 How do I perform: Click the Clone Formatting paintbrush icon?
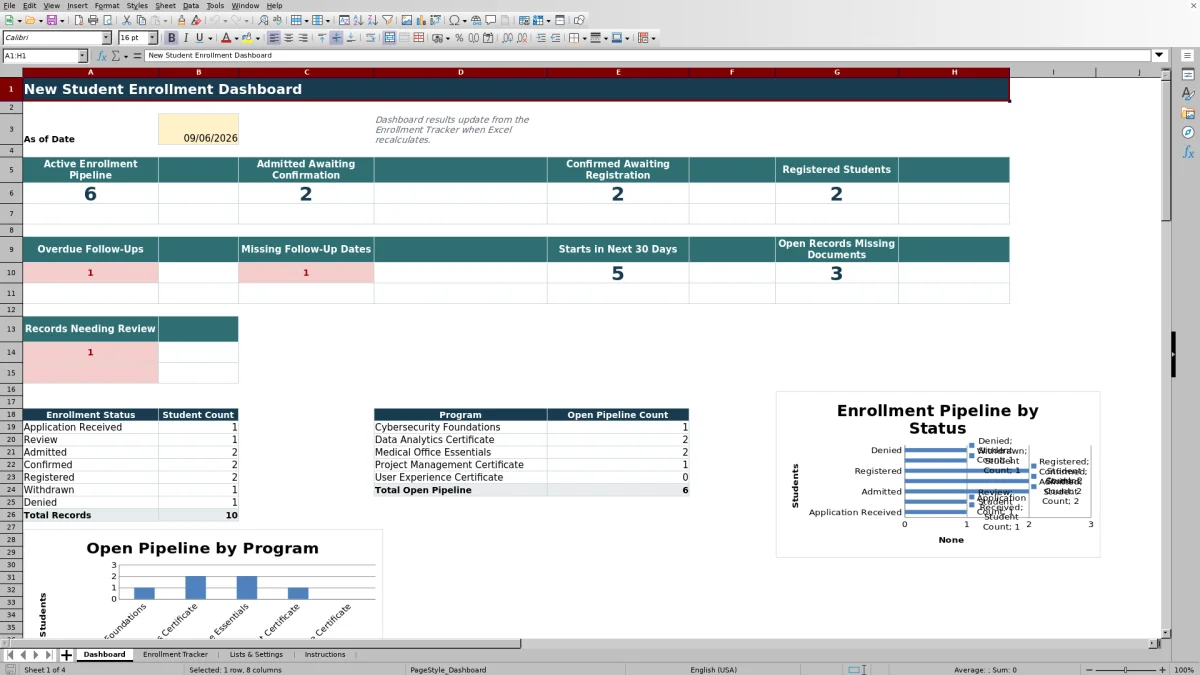pos(181,20)
